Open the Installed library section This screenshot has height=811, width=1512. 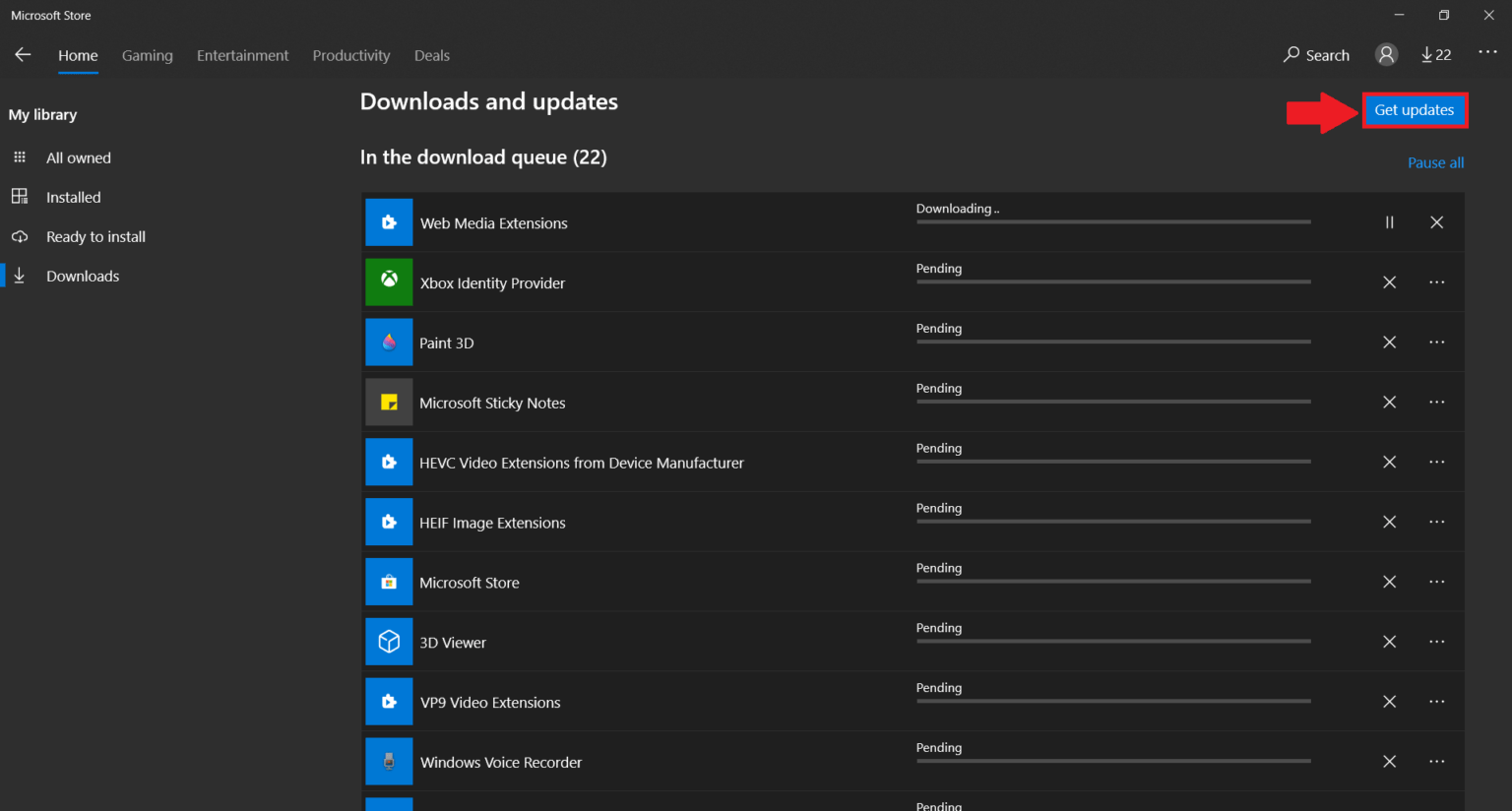pos(74,197)
